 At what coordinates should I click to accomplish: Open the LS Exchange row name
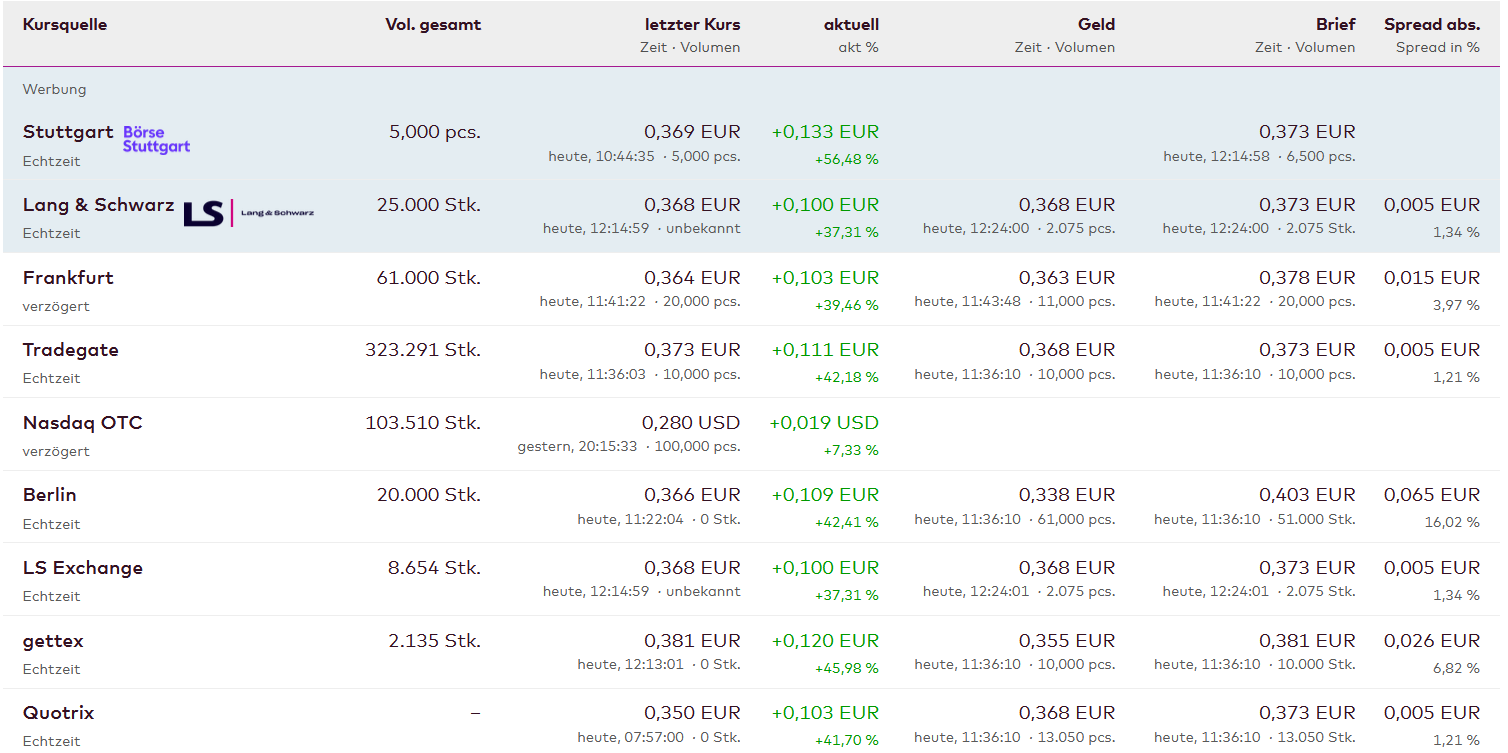[x=83, y=568]
